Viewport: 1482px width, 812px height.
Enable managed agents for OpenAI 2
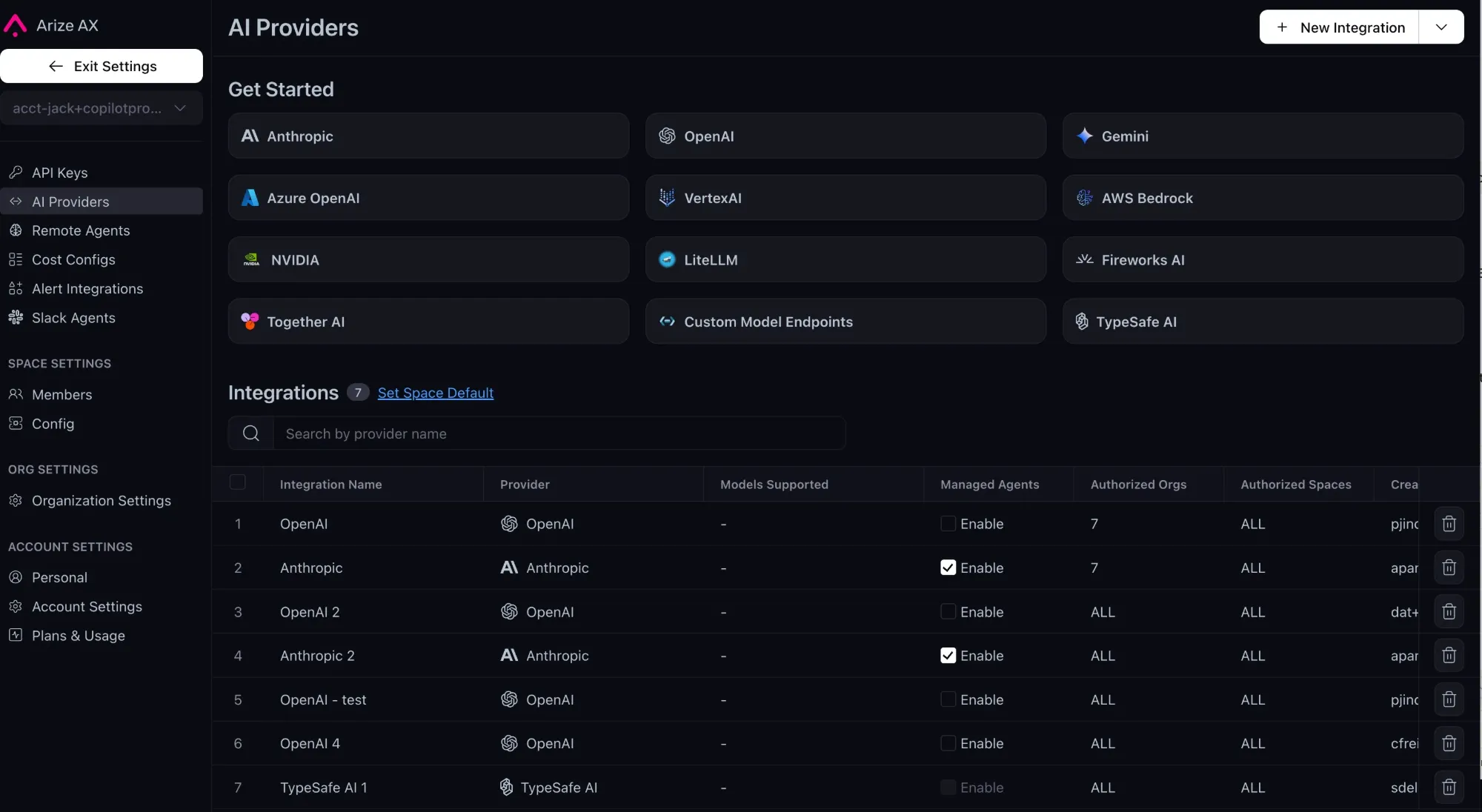[x=948, y=612]
